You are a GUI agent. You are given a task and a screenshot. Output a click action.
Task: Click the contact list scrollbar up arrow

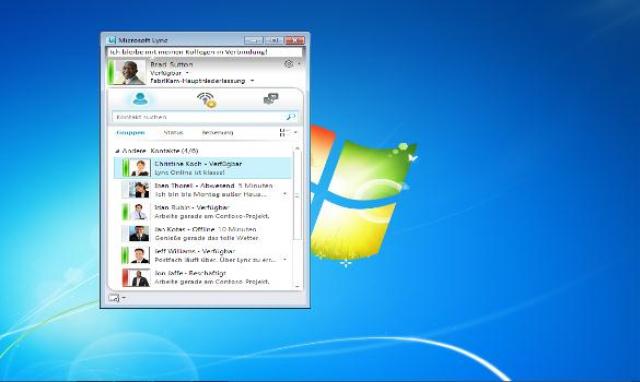[x=297, y=149]
